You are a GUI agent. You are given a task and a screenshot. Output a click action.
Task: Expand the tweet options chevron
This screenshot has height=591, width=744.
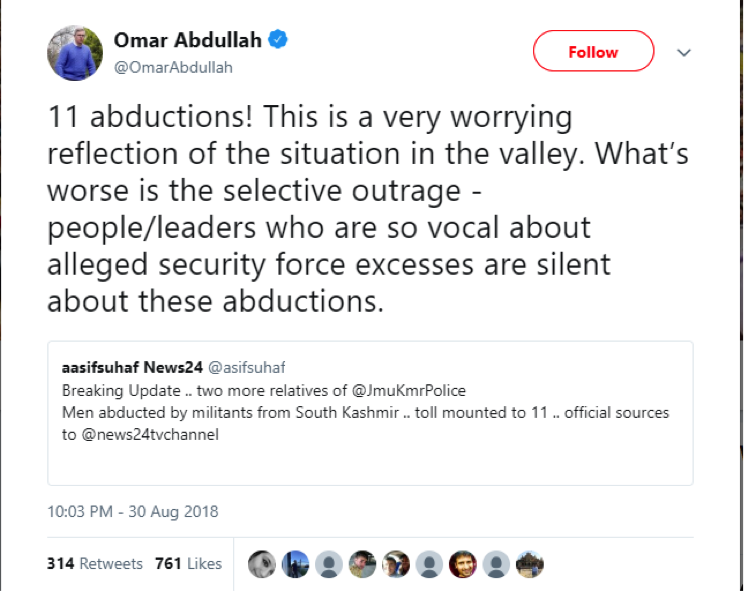tap(685, 51)
